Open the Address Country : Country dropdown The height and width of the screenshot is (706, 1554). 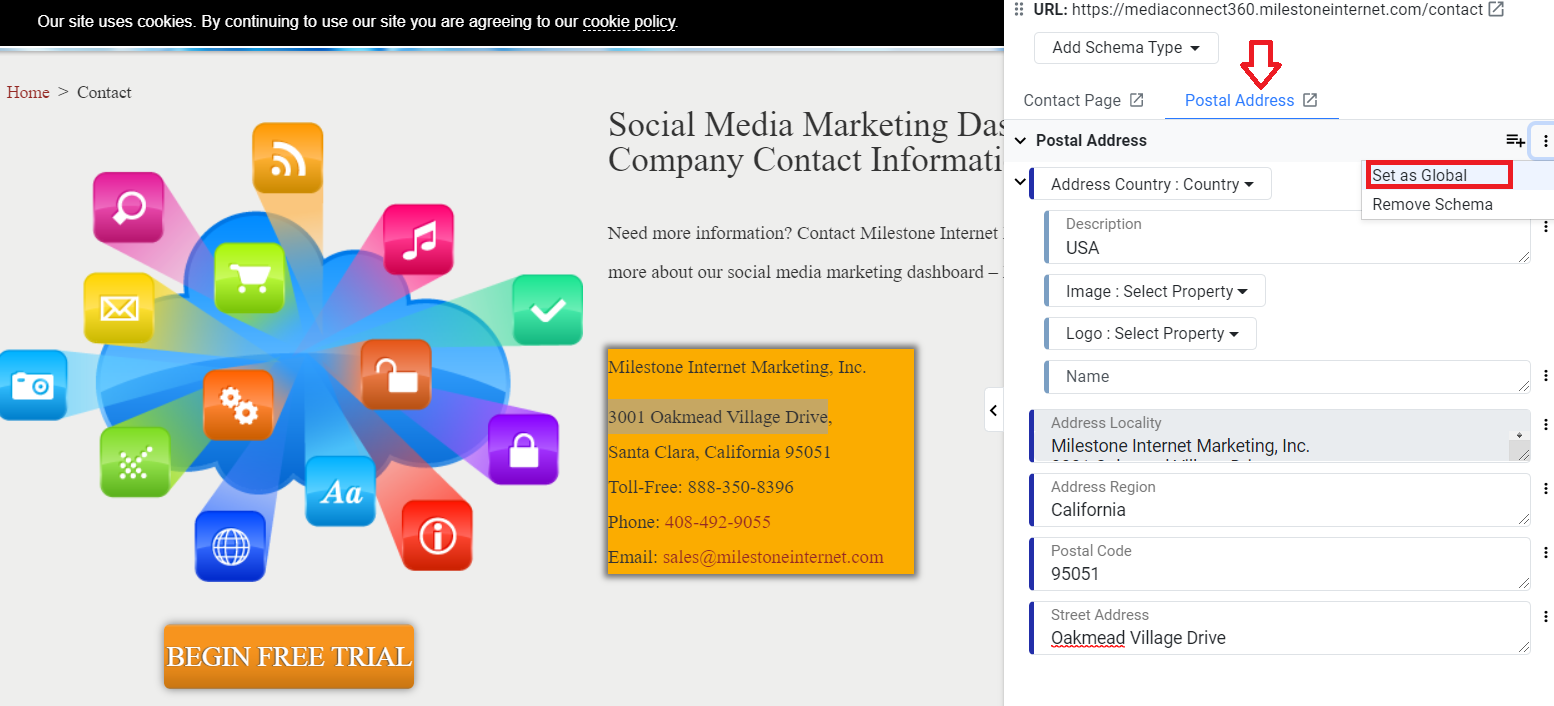pyautogui.click(x=1151, y=184)
